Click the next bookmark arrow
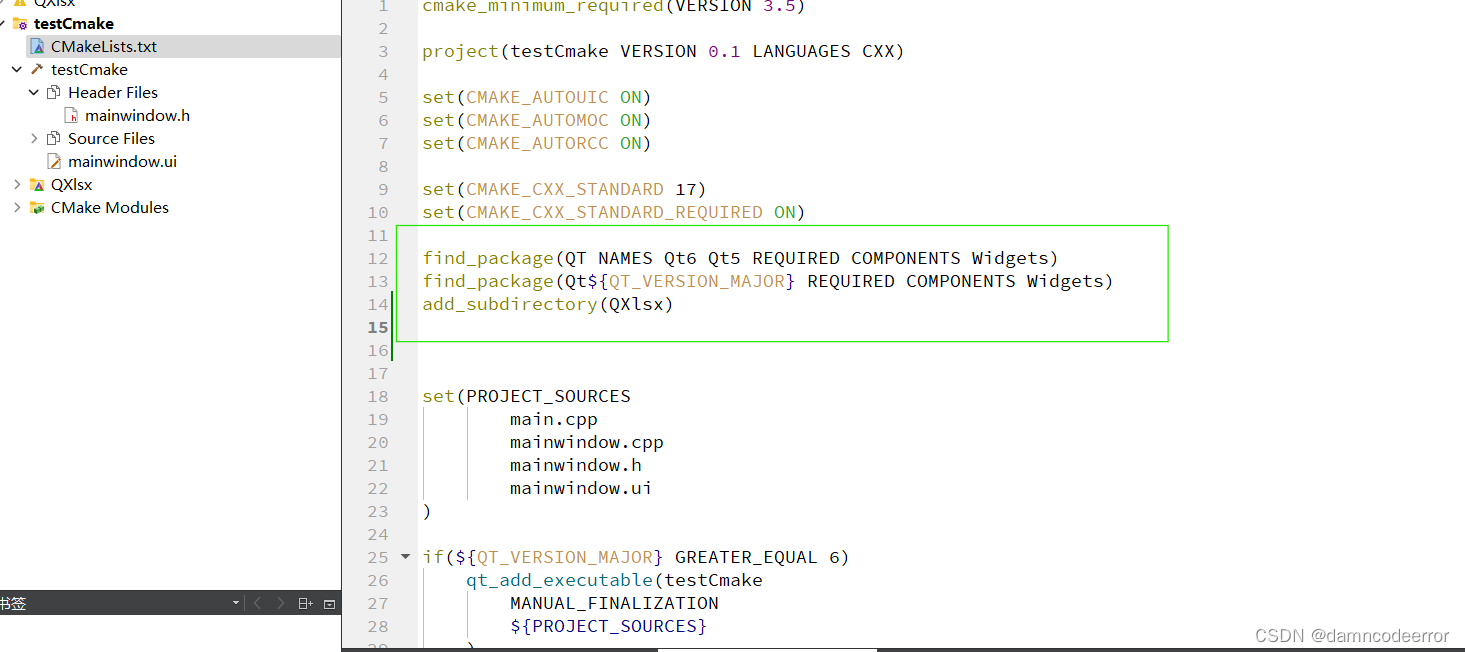Screen dimensions: 1465x652 281,602
